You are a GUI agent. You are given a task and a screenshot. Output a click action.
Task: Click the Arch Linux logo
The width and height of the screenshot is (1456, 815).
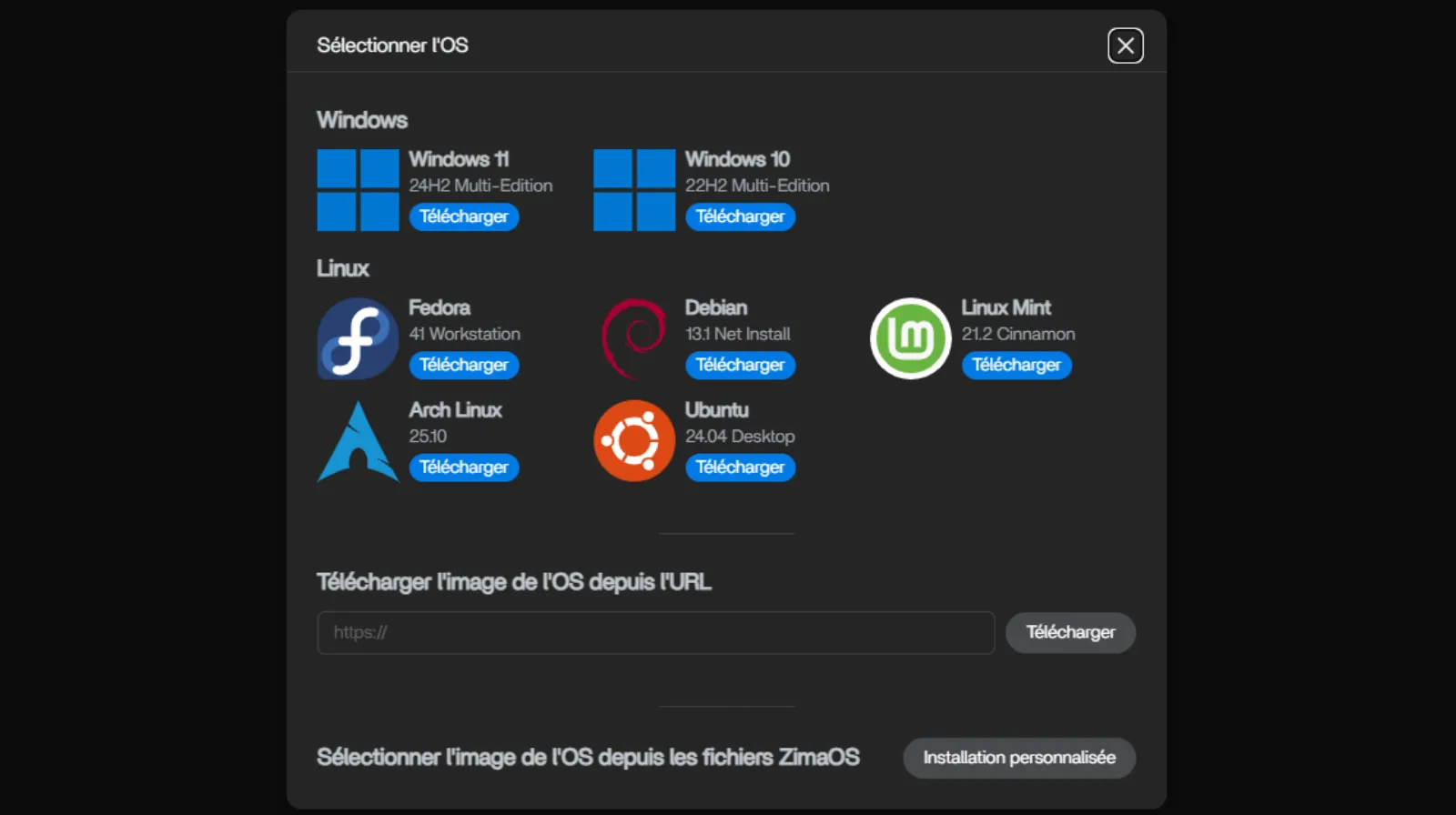pyautogui.click(x=358, y=441)
